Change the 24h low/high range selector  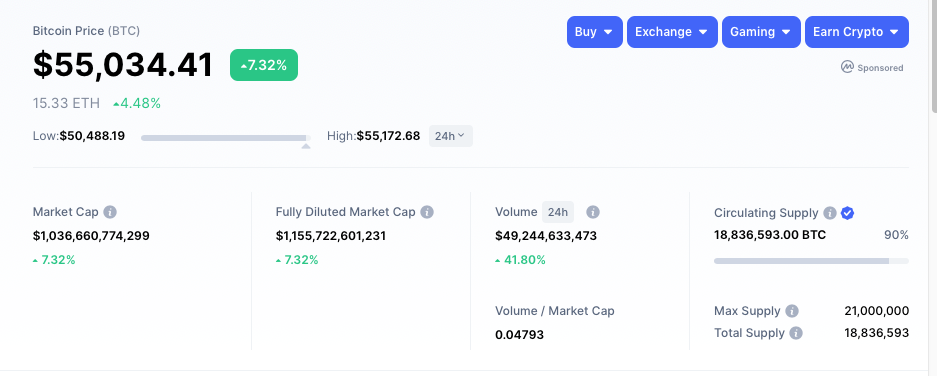(451, 136)
